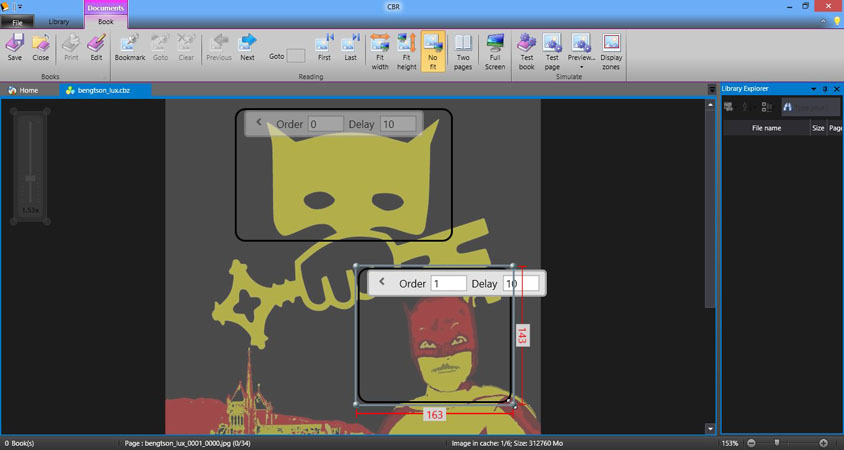Viewport: 844px width, 450px height.
Task: Select the Documents contextual tab
Action: (x=106, y=8)
